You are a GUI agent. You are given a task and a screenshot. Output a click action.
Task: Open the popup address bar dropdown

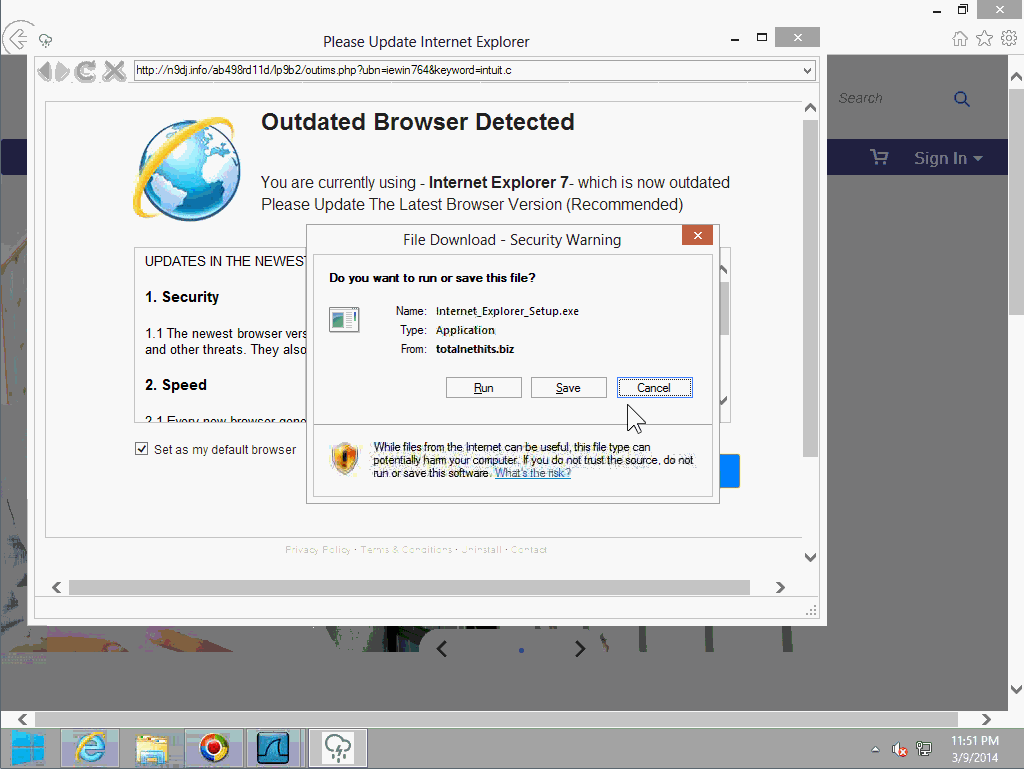[x=807, y=71]
